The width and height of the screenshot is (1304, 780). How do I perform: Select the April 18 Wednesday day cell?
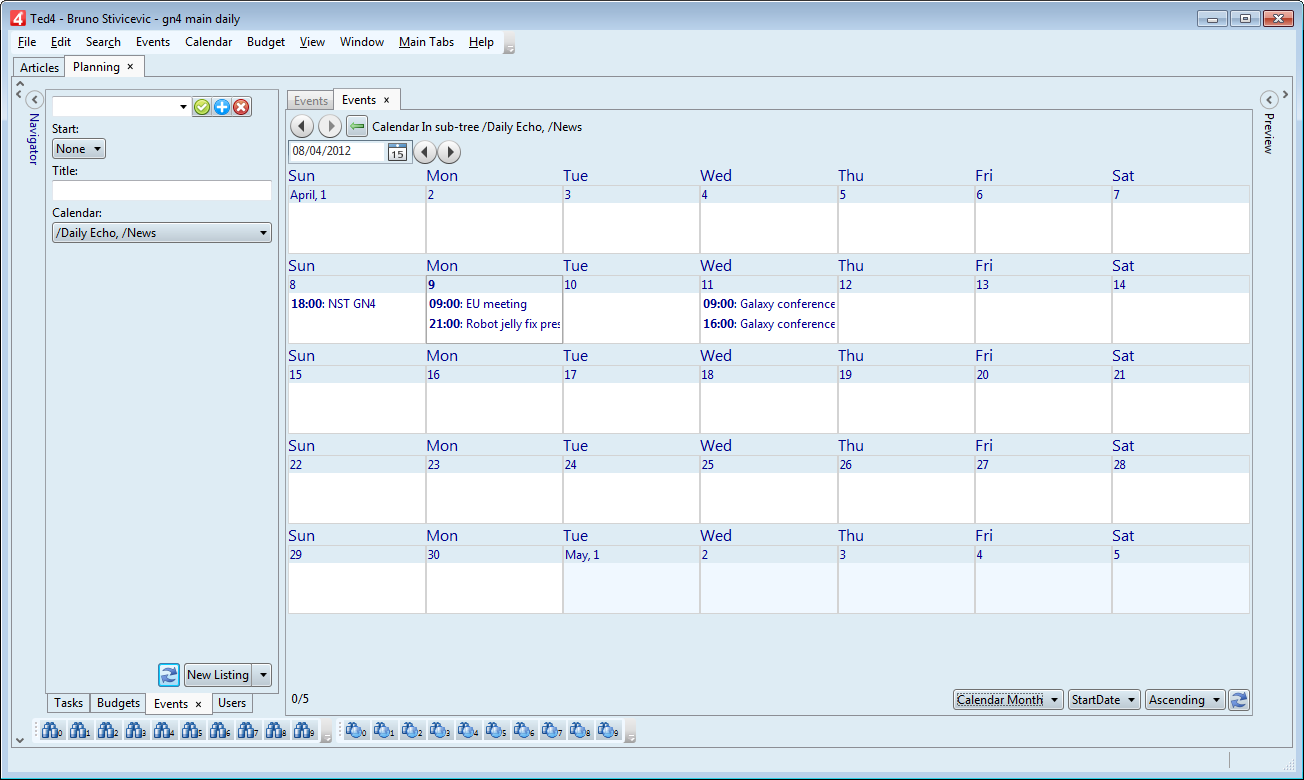click(x=768, y=400)
